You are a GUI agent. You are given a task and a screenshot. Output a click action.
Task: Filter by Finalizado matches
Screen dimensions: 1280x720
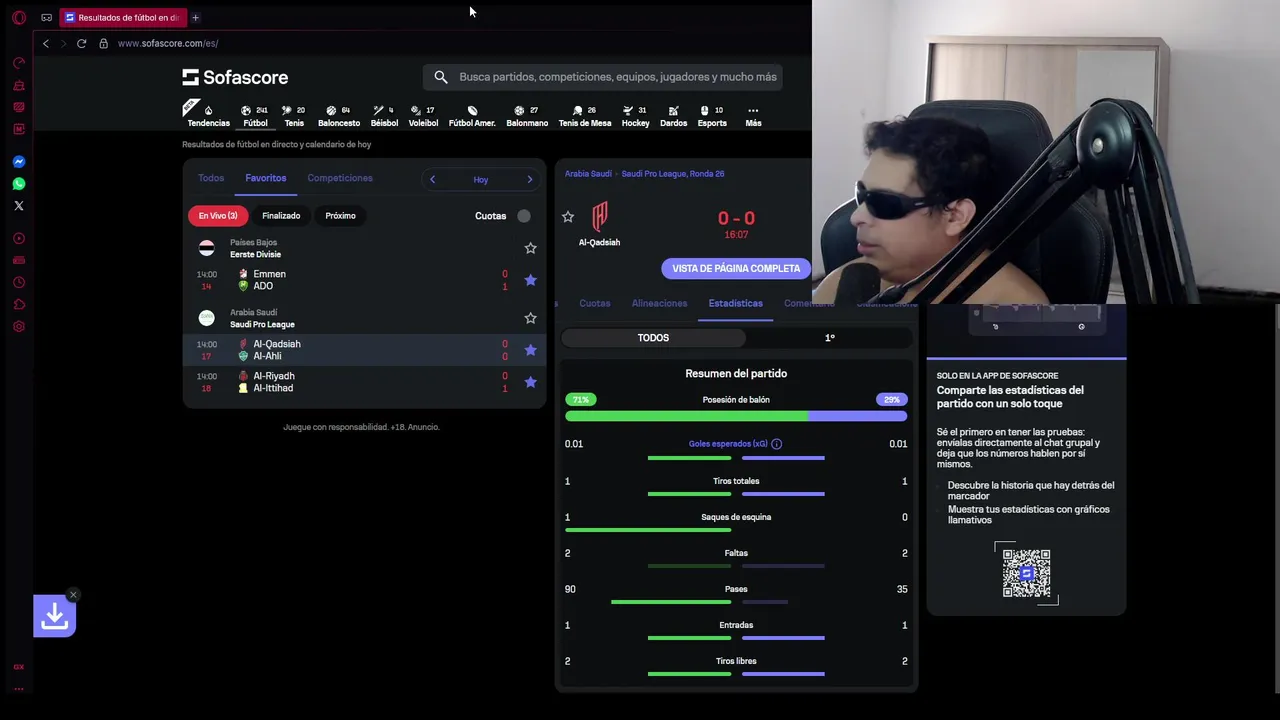281,216
